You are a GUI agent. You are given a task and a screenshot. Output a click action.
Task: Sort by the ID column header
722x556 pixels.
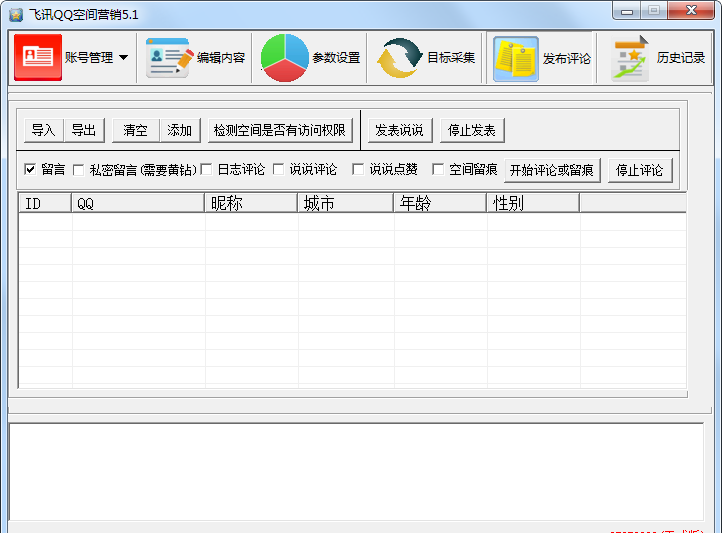(45, 203)
